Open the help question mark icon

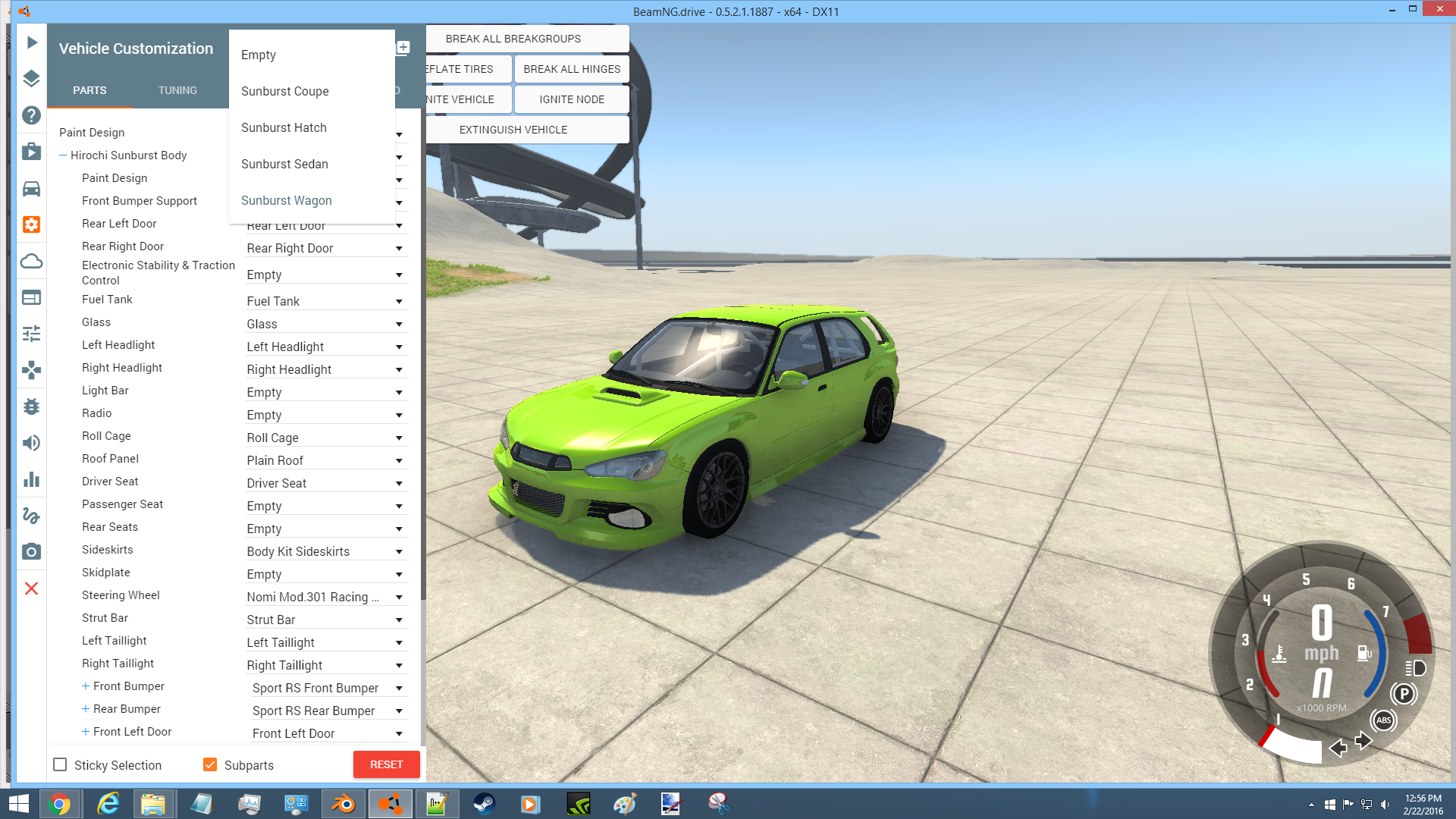pos(31,115)
